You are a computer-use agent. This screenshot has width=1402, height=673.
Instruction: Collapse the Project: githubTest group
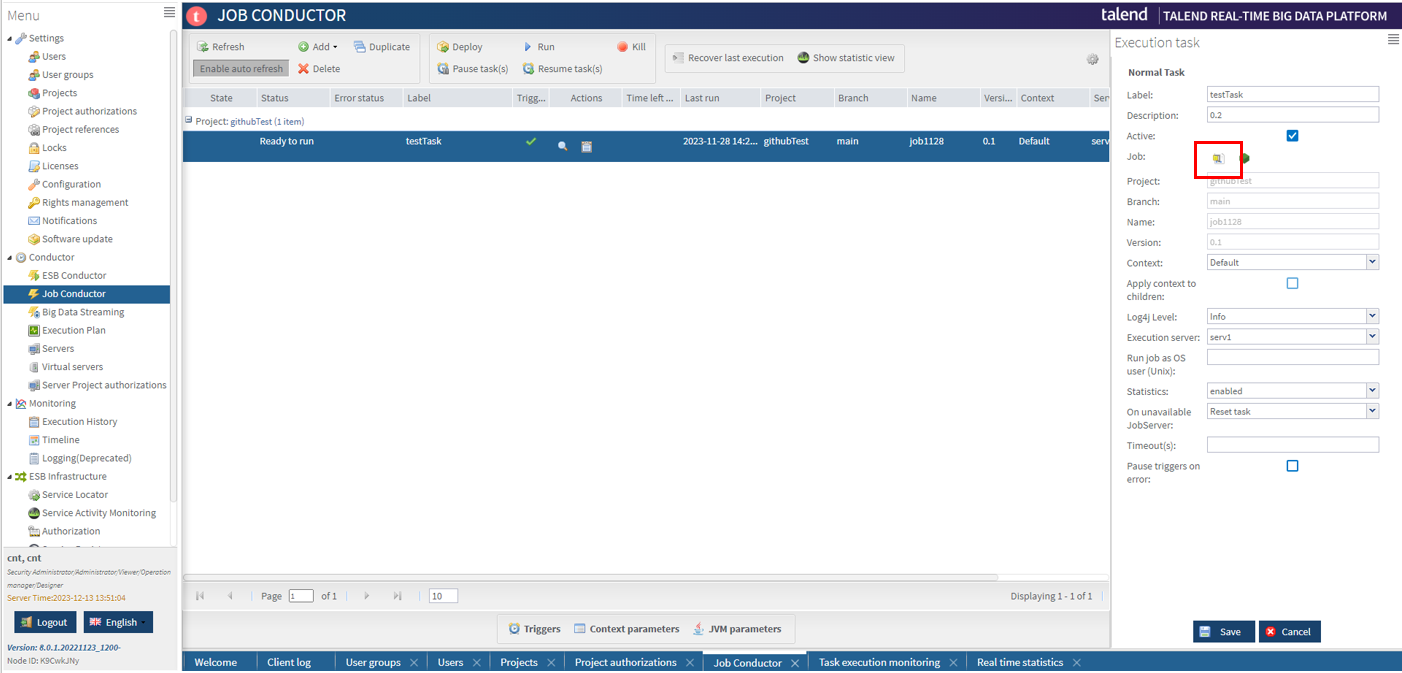pyautogui.click(x=188, y=120)
